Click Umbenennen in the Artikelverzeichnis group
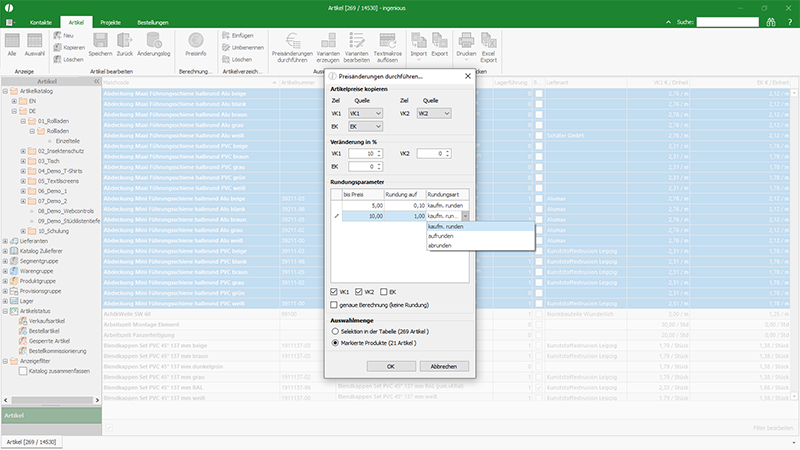 point(242,47)
